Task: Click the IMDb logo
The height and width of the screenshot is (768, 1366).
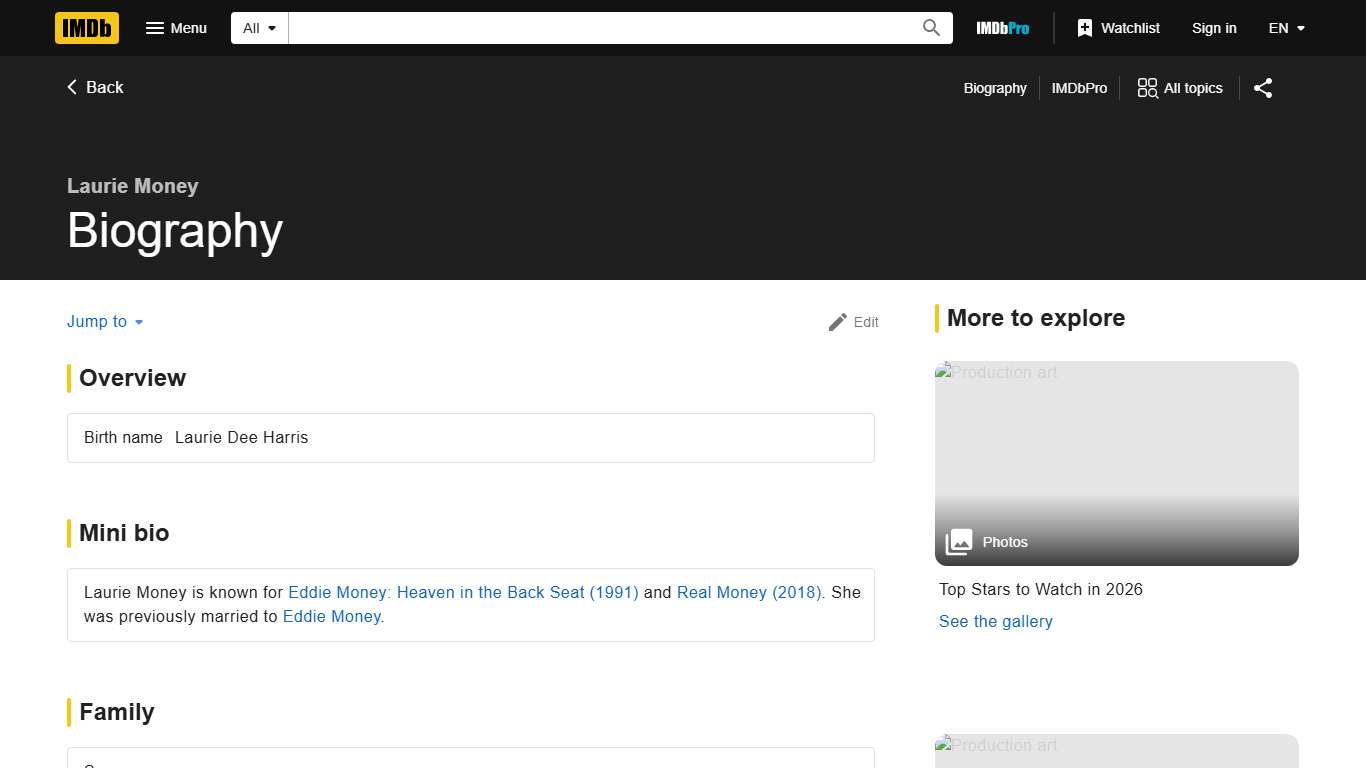Action: (x=86, y=28)
